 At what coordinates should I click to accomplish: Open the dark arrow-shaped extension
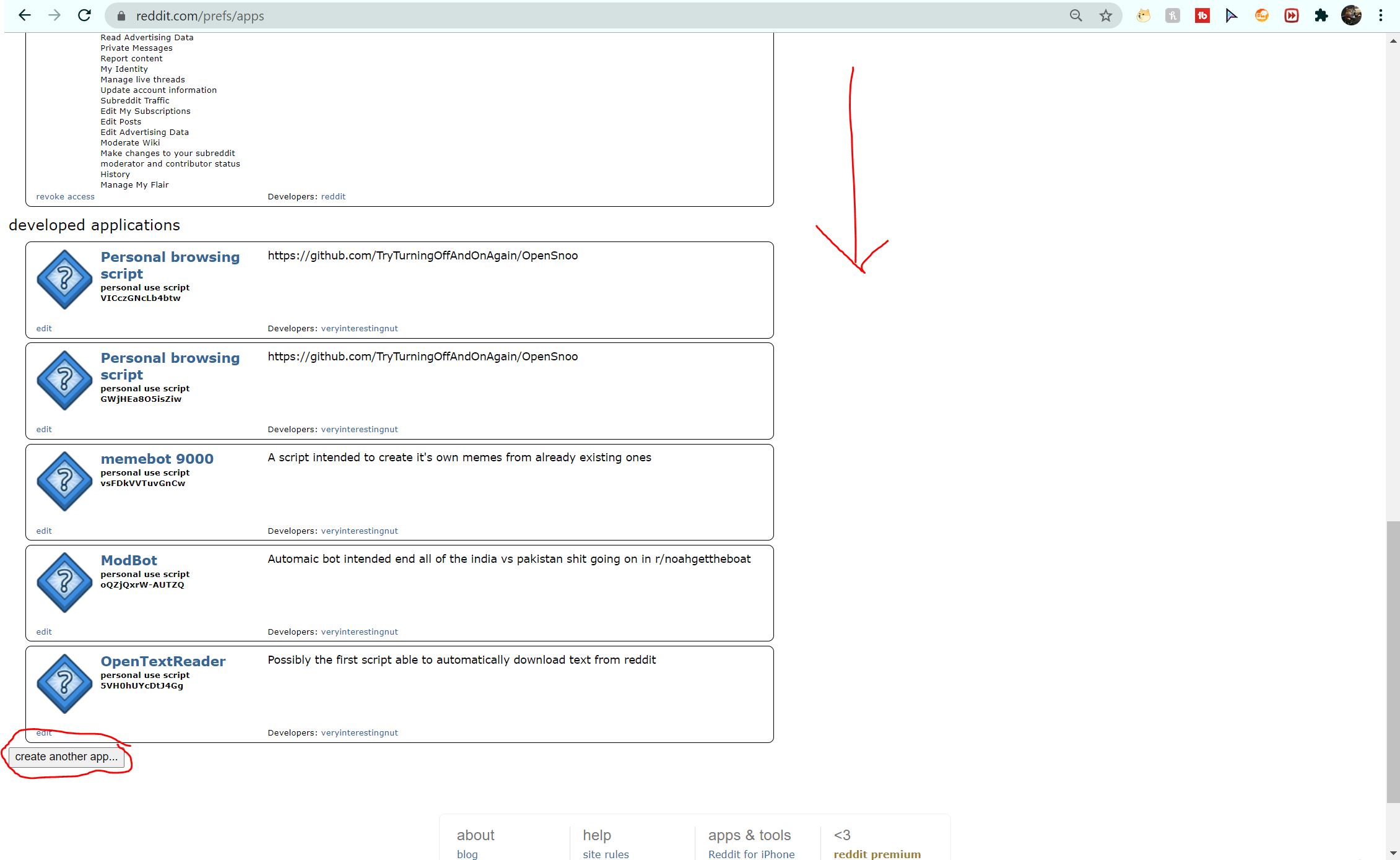pyautogui.click(x=1232, y=15)
